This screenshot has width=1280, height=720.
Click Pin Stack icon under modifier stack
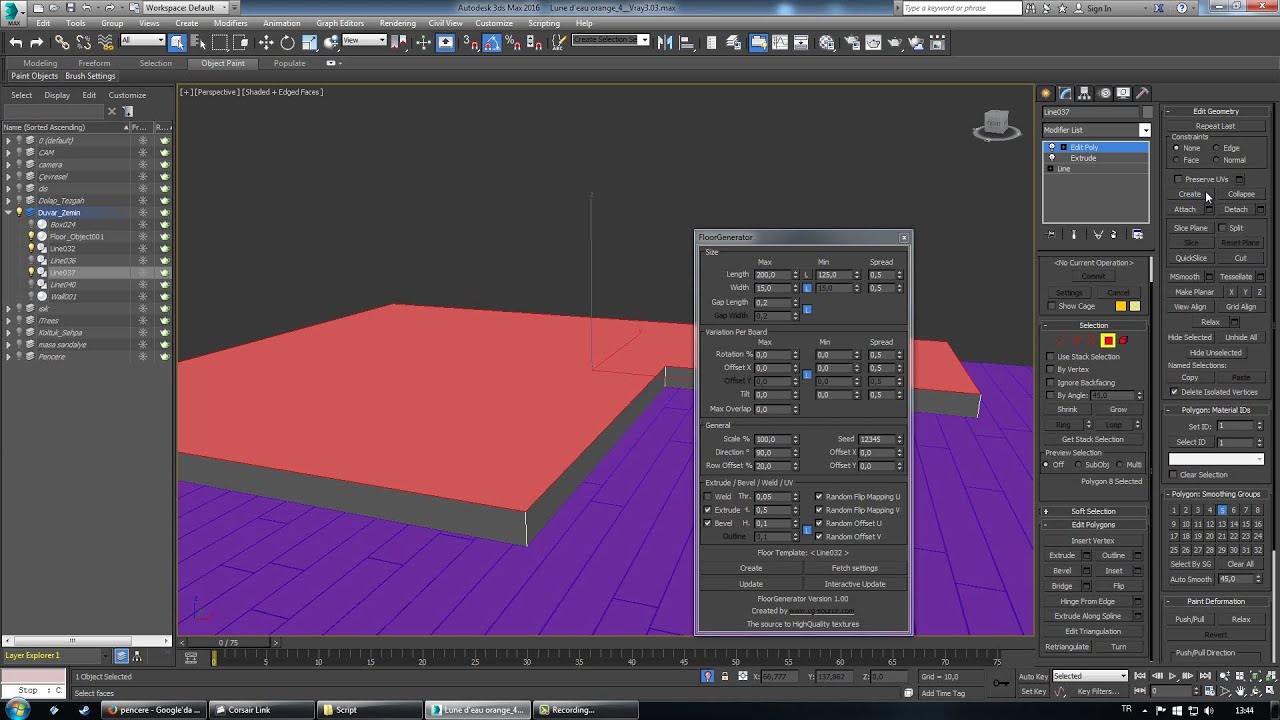click(x=1051, y=234)
